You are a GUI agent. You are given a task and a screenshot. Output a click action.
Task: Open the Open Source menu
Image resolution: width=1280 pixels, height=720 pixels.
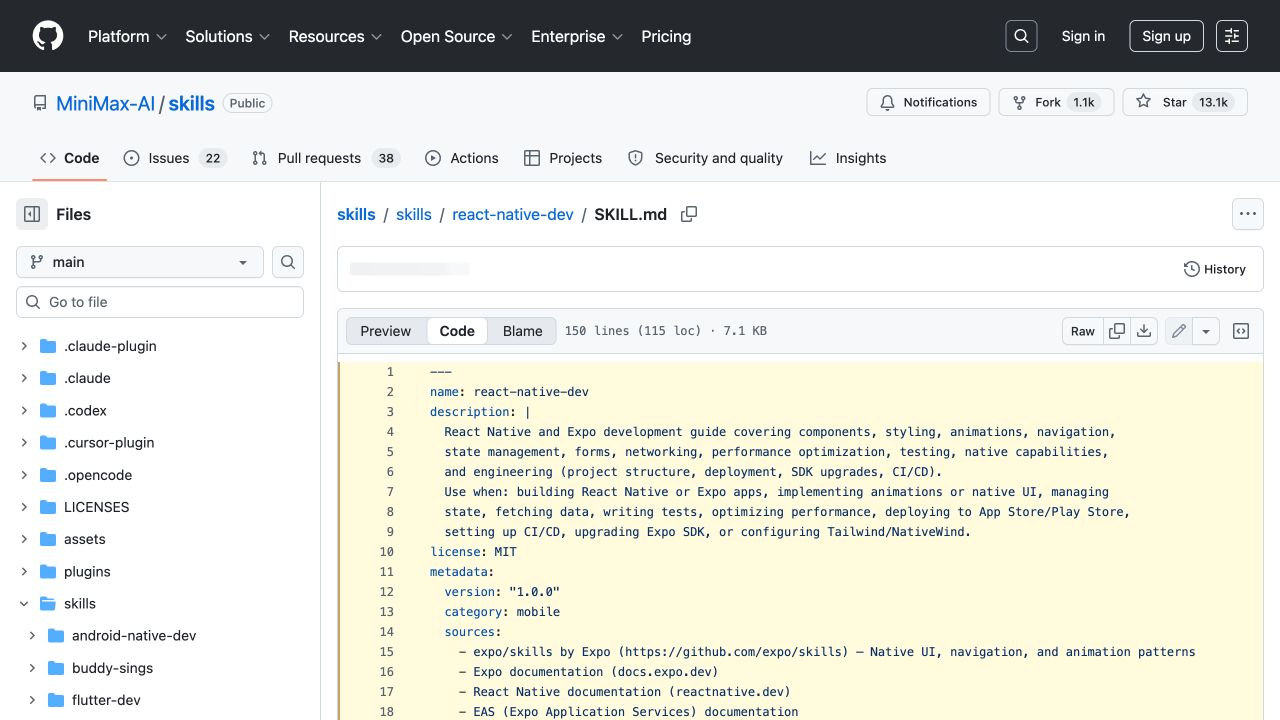click(x=457, y=36)
